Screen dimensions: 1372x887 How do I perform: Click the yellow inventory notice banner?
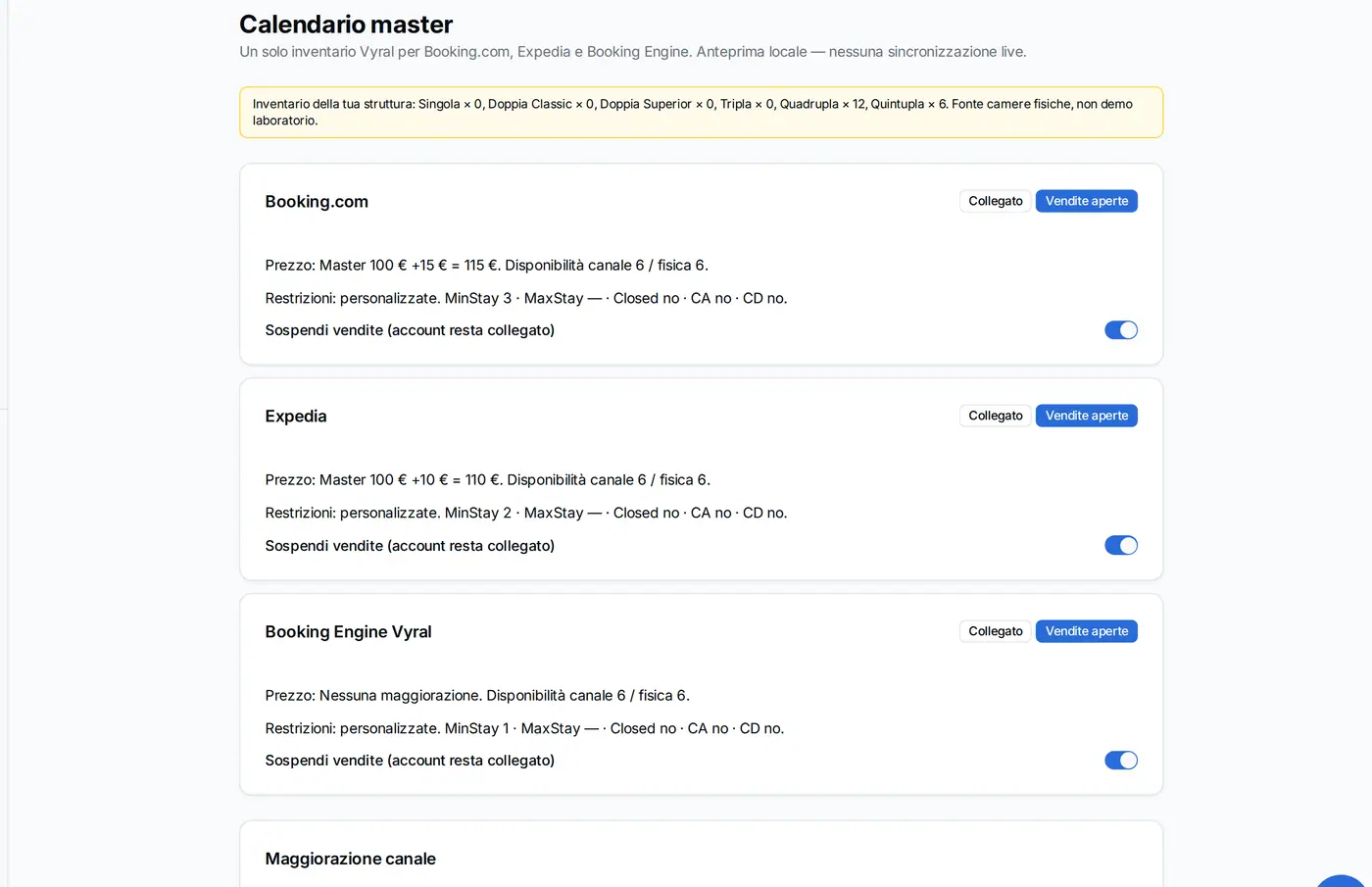(701, 112)
